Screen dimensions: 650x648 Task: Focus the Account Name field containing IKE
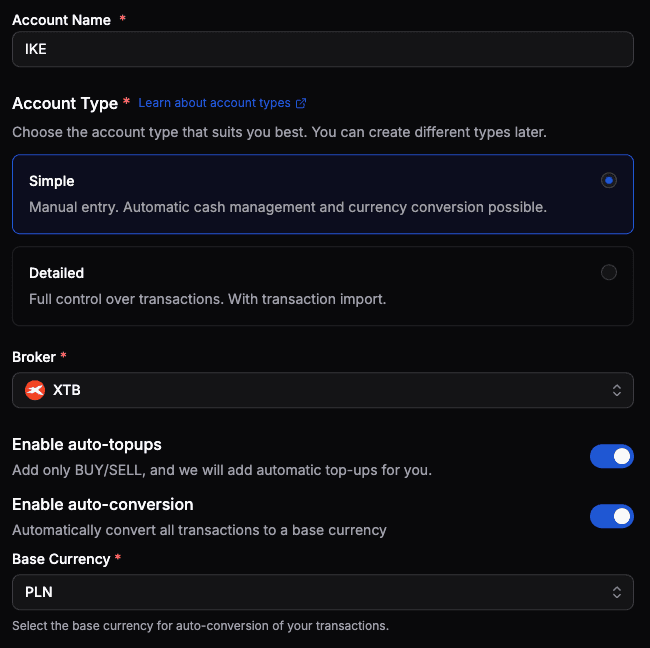click(x=322, y=49)
